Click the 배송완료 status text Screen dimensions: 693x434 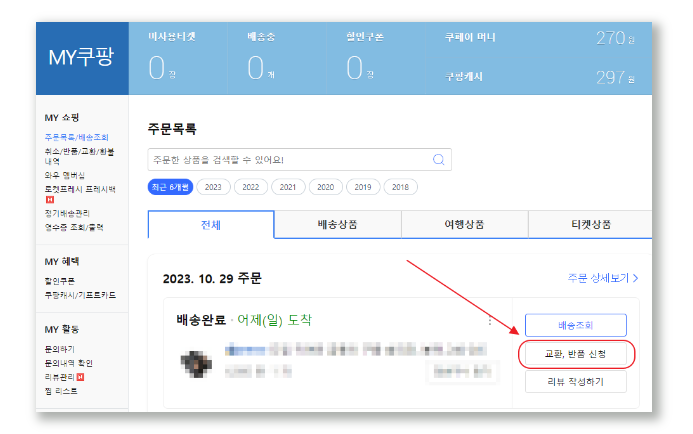click(x=201, y=320)
